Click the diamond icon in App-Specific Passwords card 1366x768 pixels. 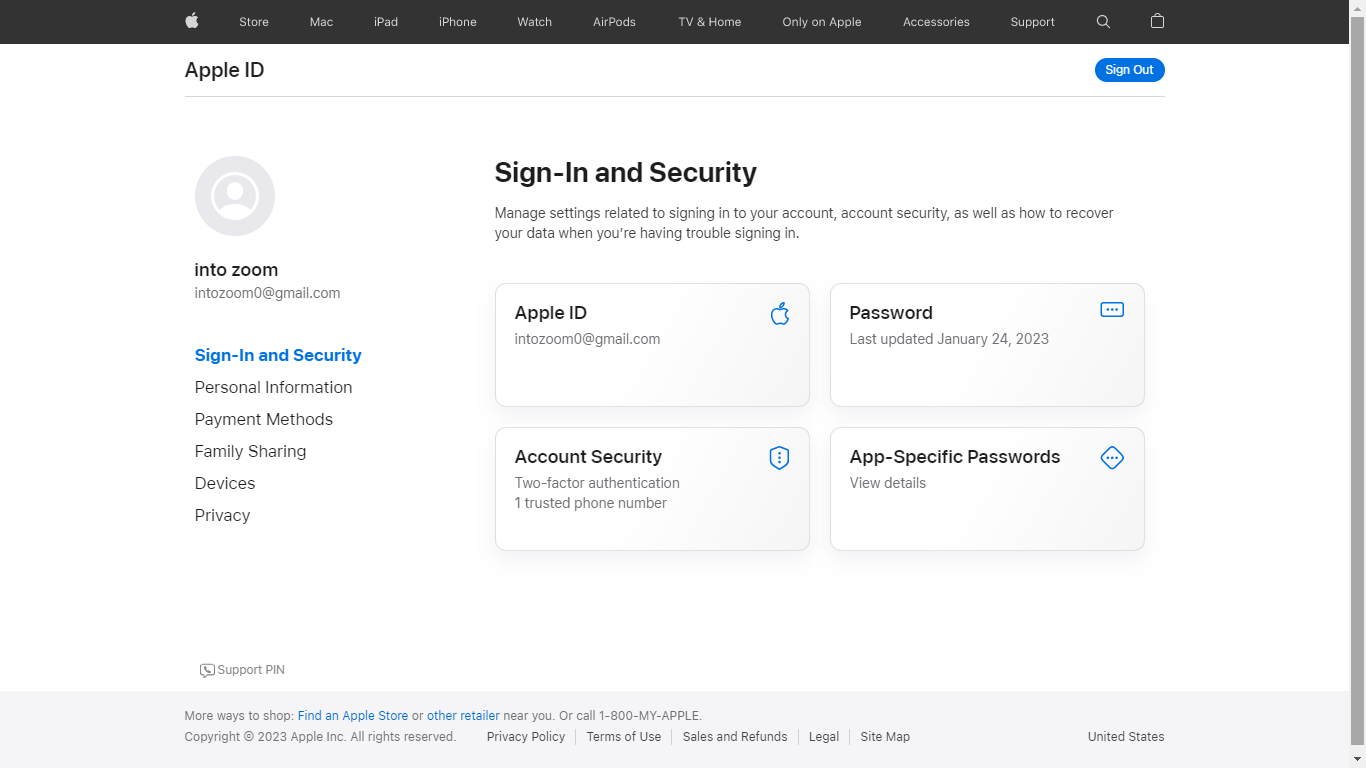coord(1112,458)
